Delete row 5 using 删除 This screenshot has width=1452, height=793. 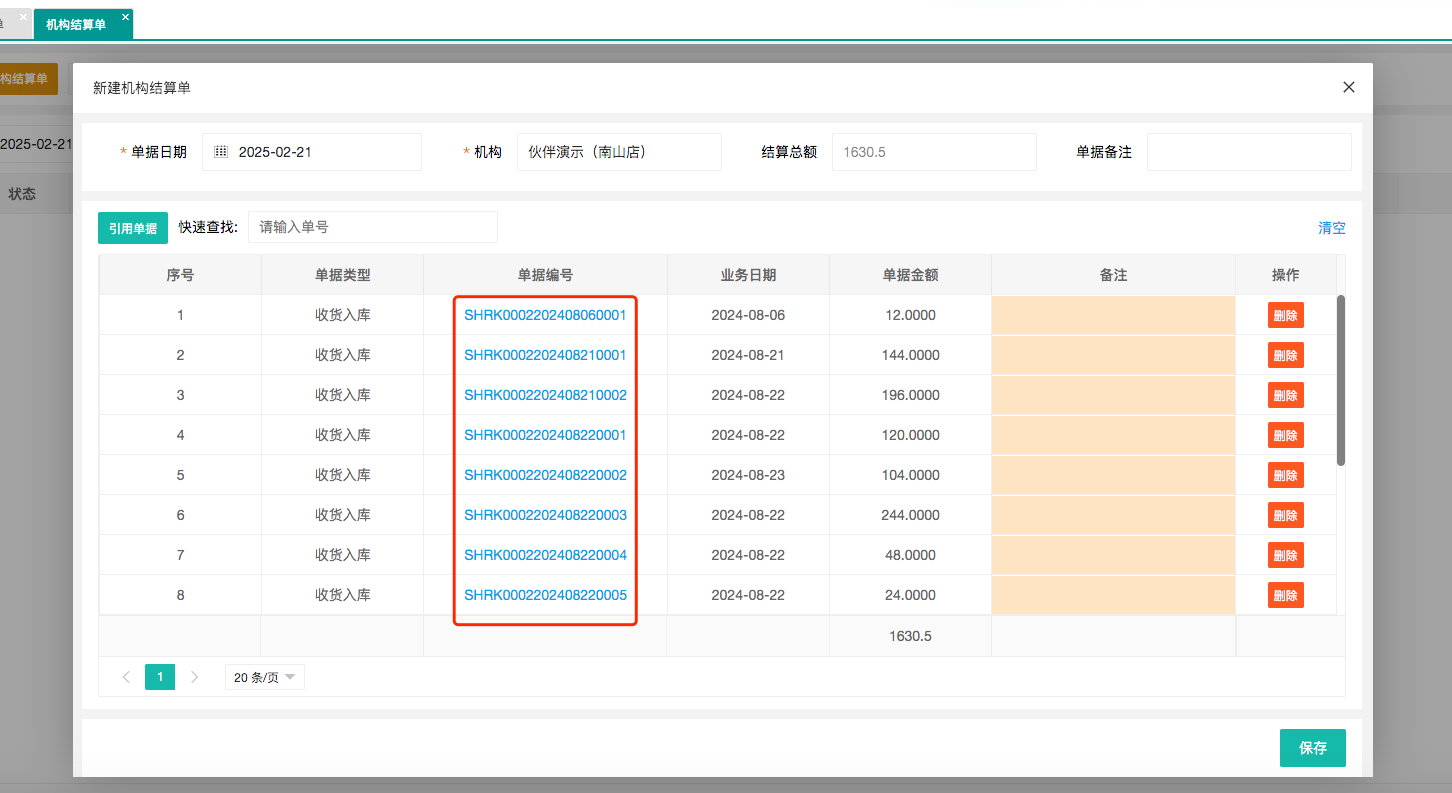[1285, 475]
